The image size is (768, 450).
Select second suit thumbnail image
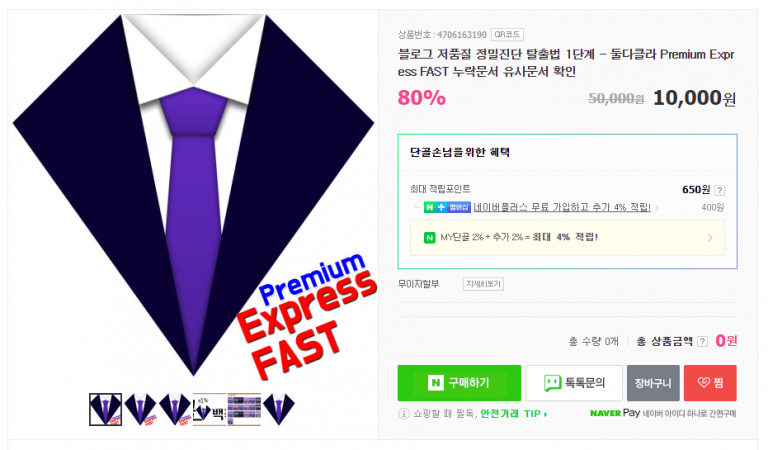tap(140, 409)
